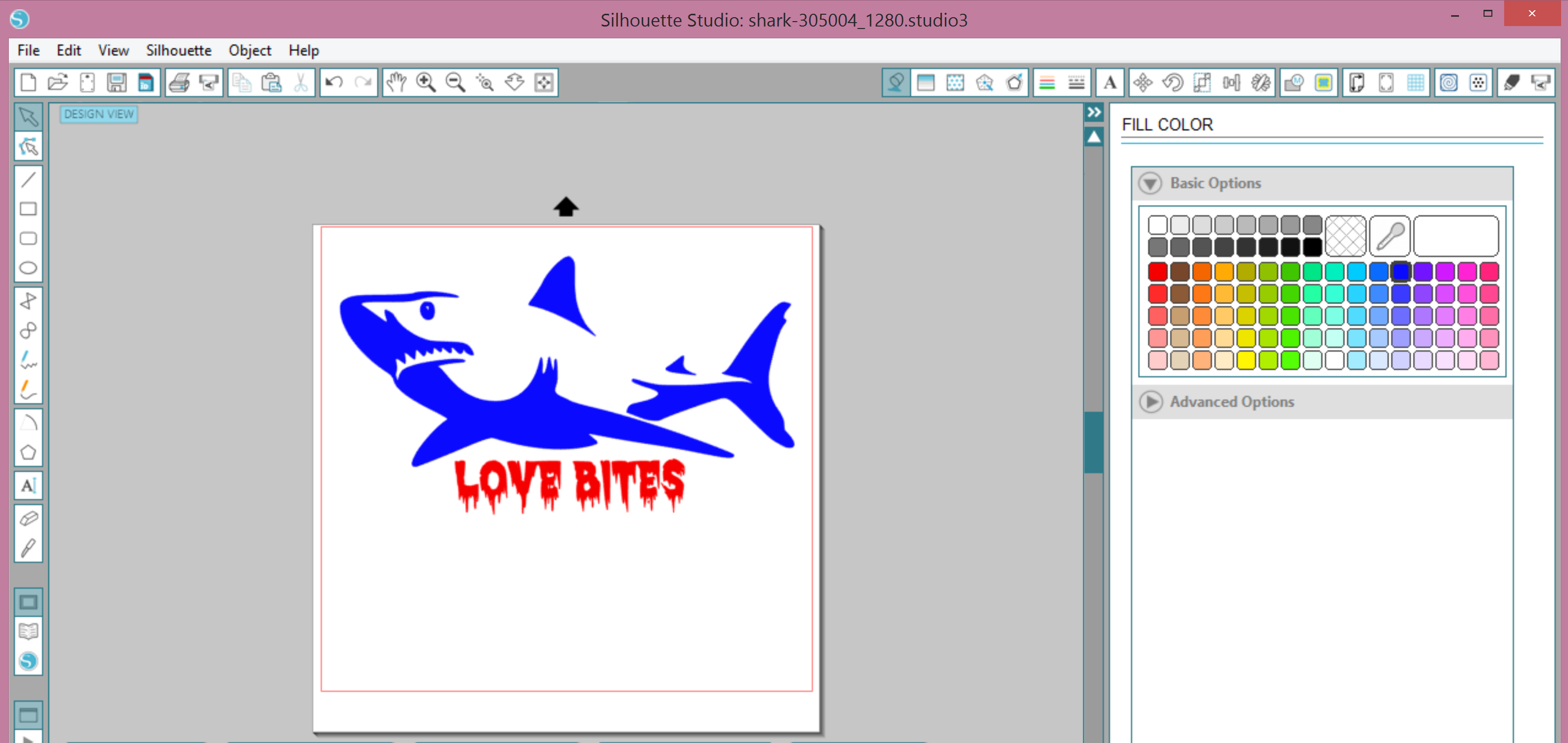1568x743 pixels.
Task: Select the Rounded Rectangle tool
Action: 28,238
